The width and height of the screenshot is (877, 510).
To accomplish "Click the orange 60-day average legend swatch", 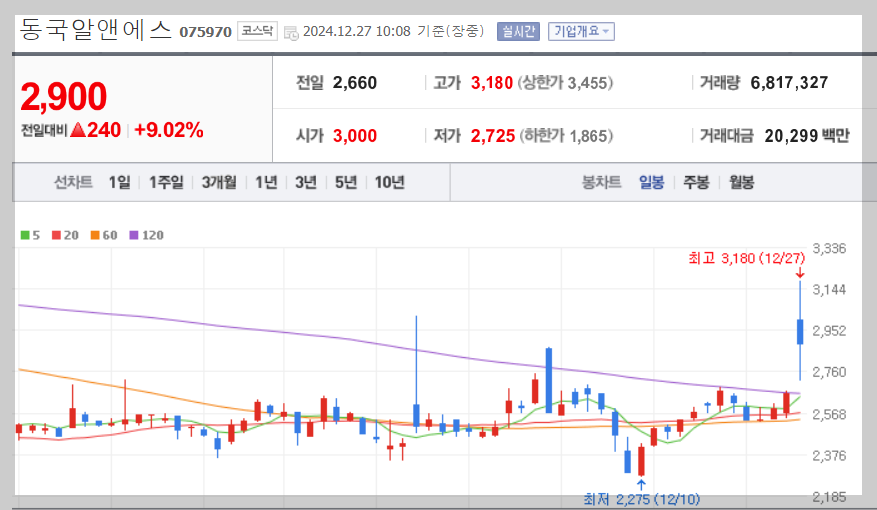I will click(95, 235).
